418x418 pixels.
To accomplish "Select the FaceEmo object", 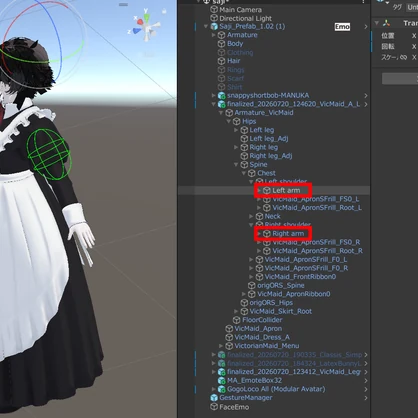I will coord(234,407).
